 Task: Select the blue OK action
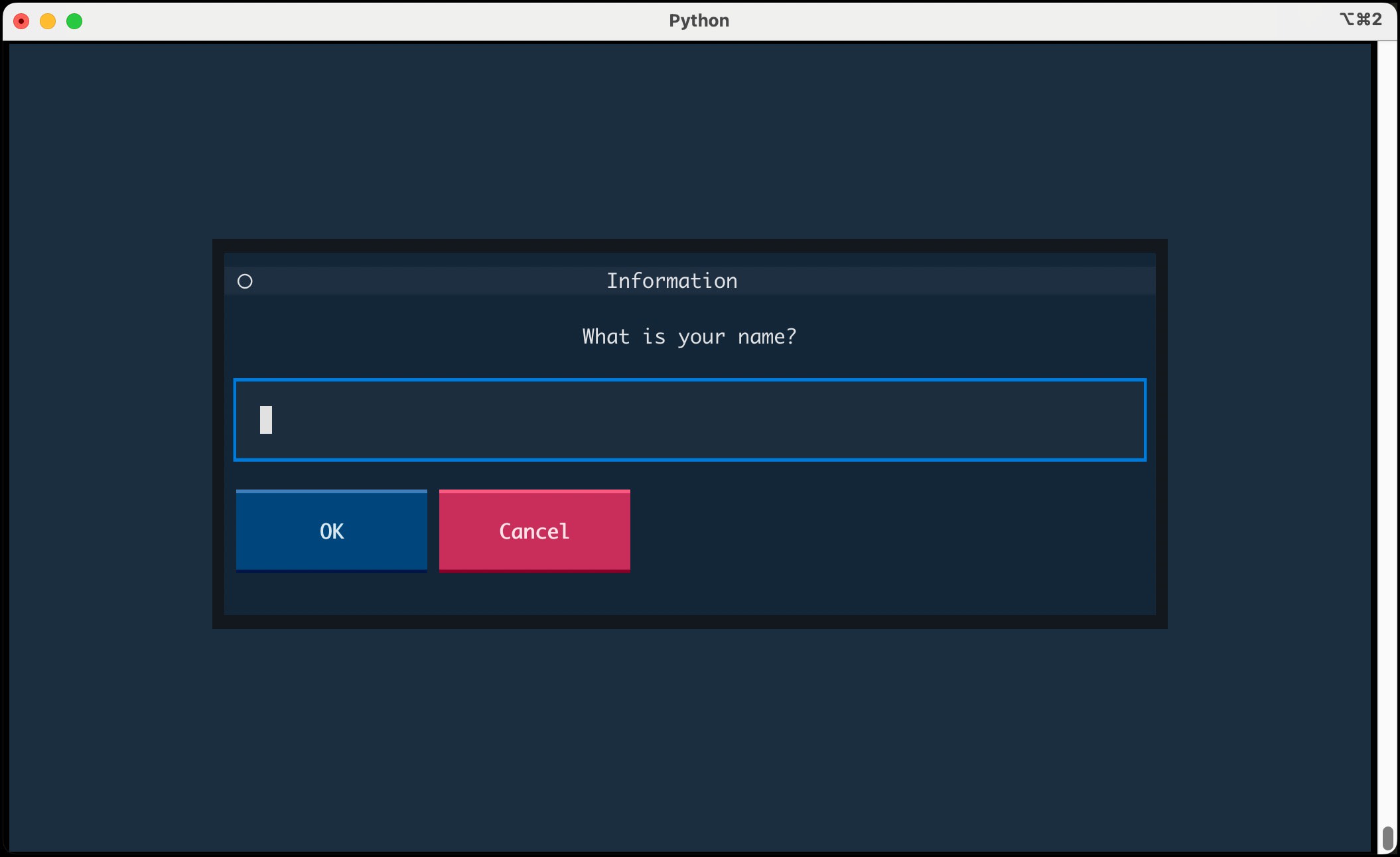[x=331, y=530]
